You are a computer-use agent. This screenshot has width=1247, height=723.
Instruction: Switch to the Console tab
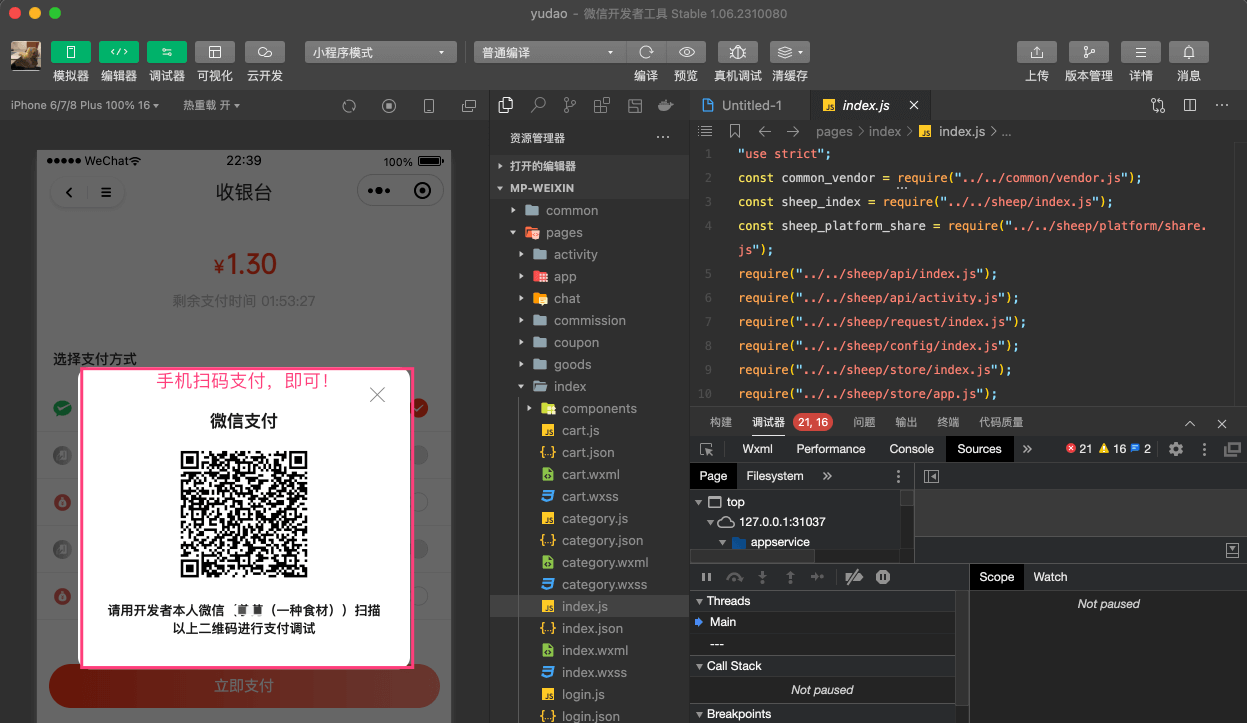911,449
